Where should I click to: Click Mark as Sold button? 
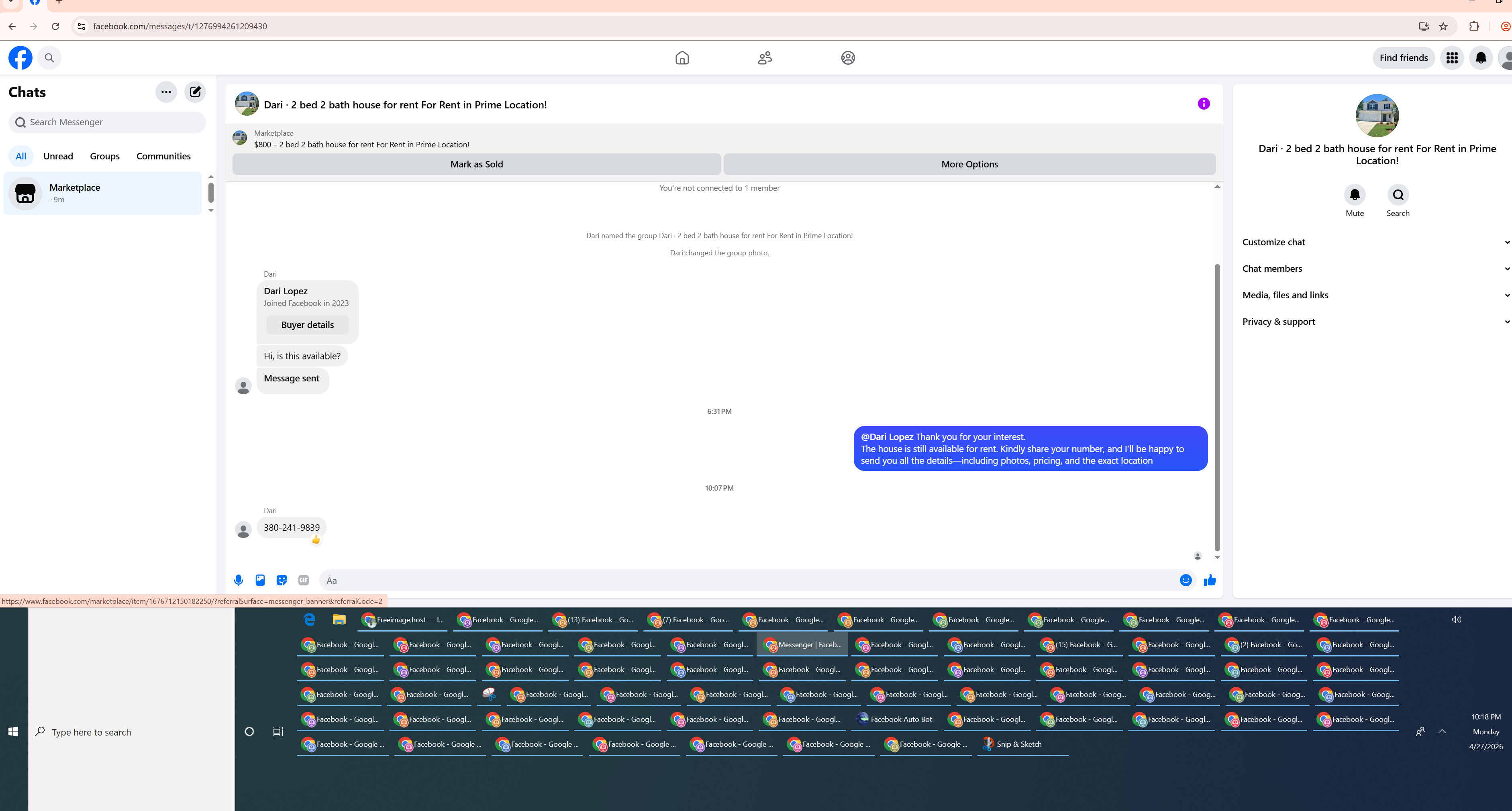(x=477, y=164)
